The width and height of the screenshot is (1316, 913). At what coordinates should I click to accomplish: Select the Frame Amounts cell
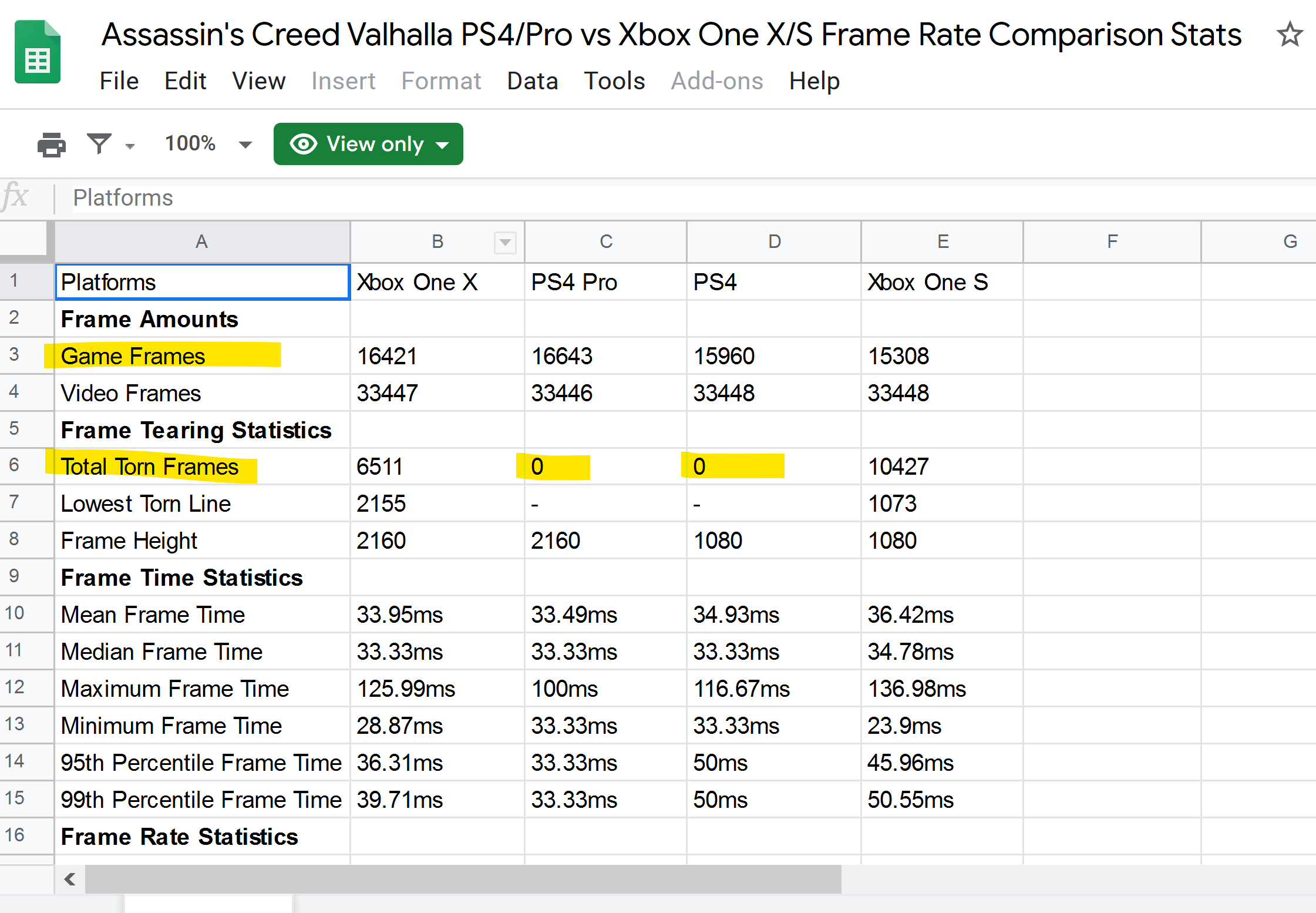click(x=202, y=319)
